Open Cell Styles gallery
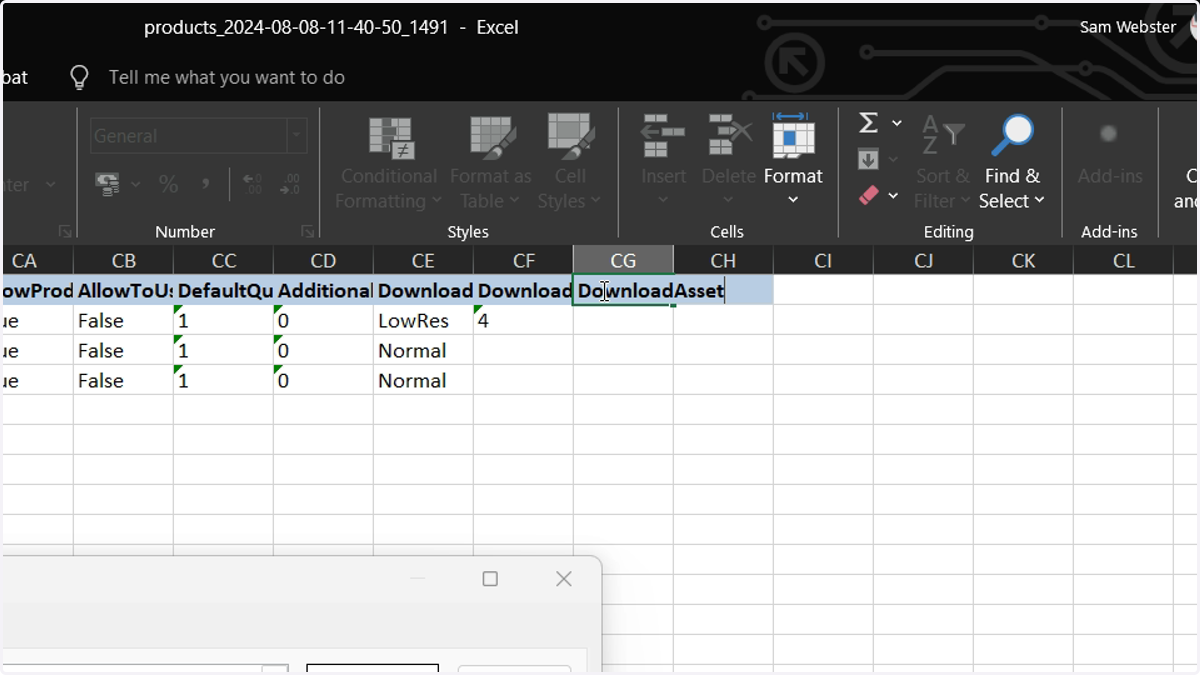 pyautogui.click(x=569, y=162)
